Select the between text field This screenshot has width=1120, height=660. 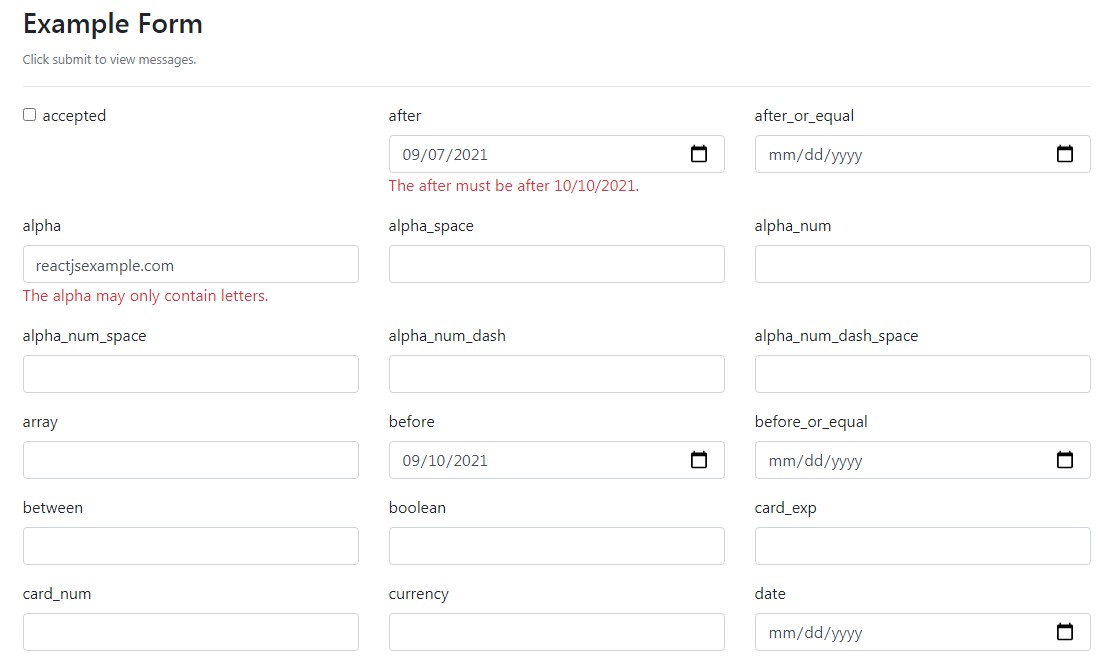[x=190, y=546]
